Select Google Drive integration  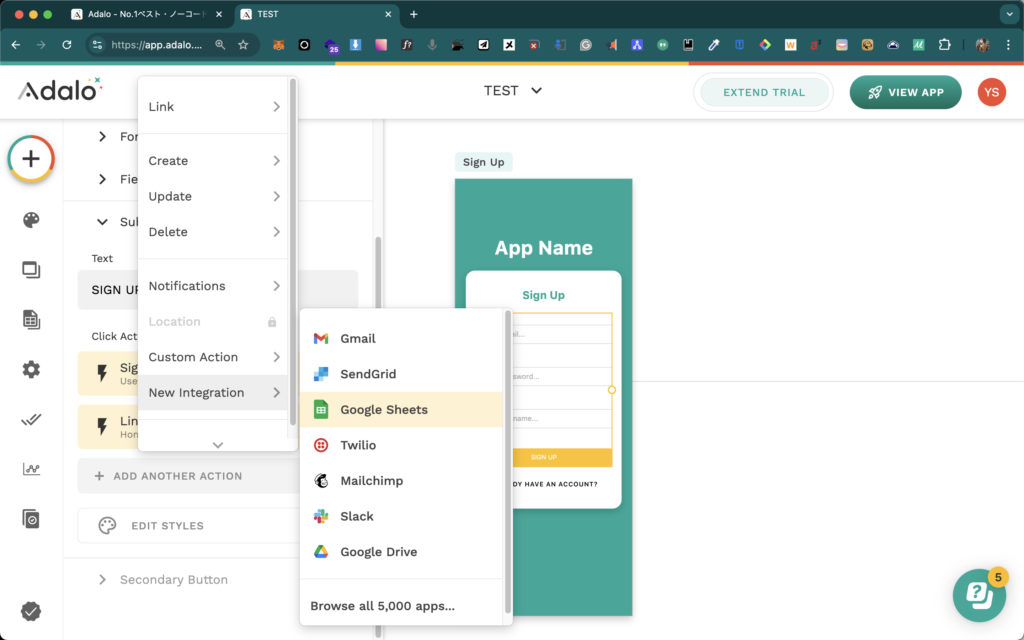coord(402,552)
